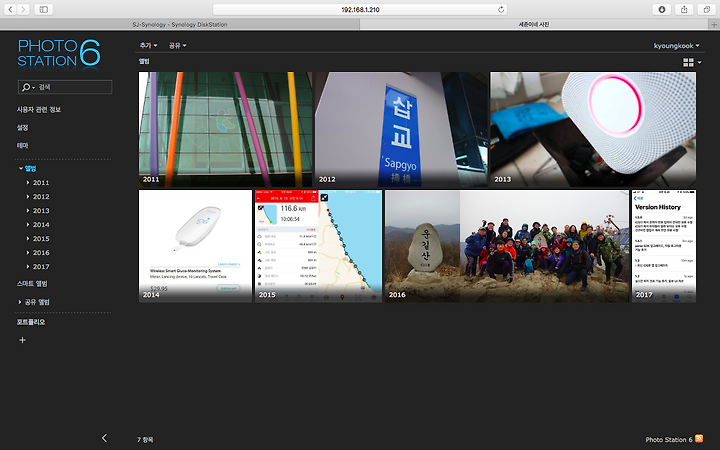Open the 2017 Version History album
This screenshot has width=720, height=450.
(664, 246)
